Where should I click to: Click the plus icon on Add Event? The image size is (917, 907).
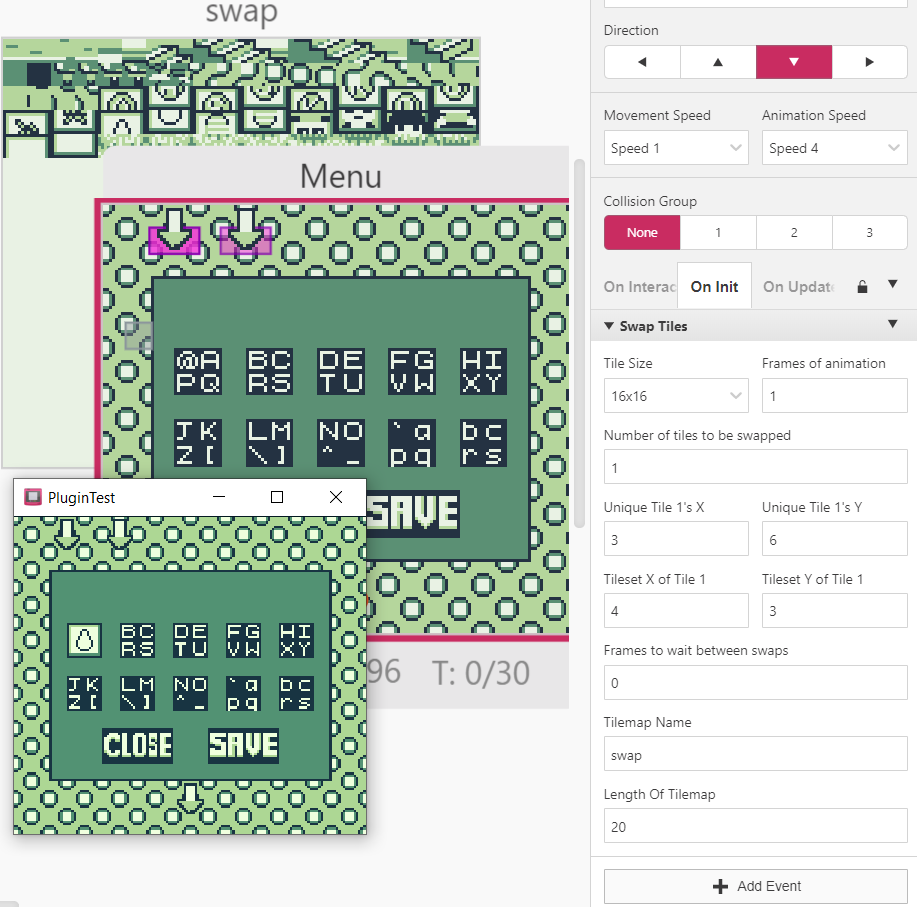pos(720,885)
